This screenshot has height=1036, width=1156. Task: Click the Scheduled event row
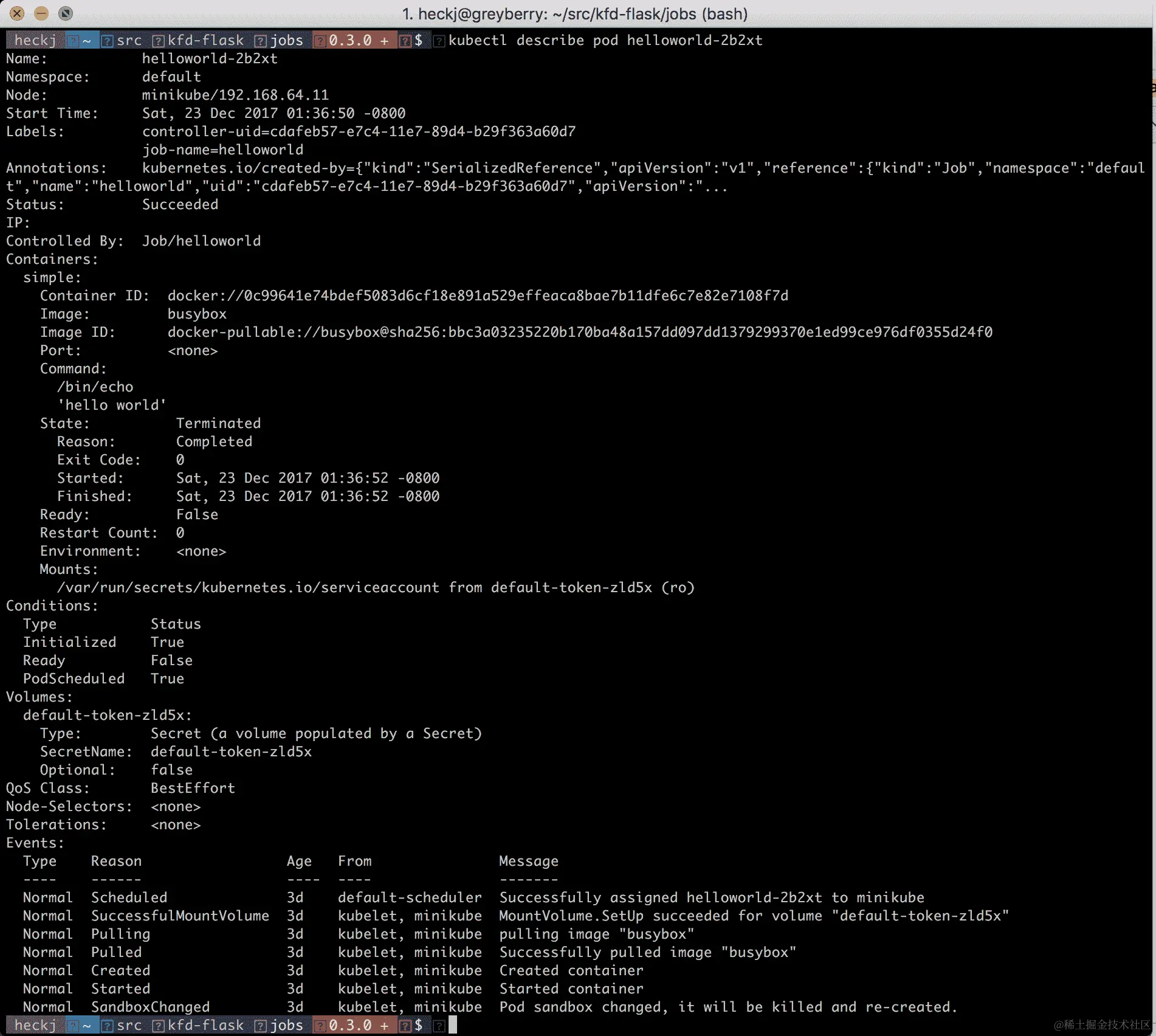[473, 897]
